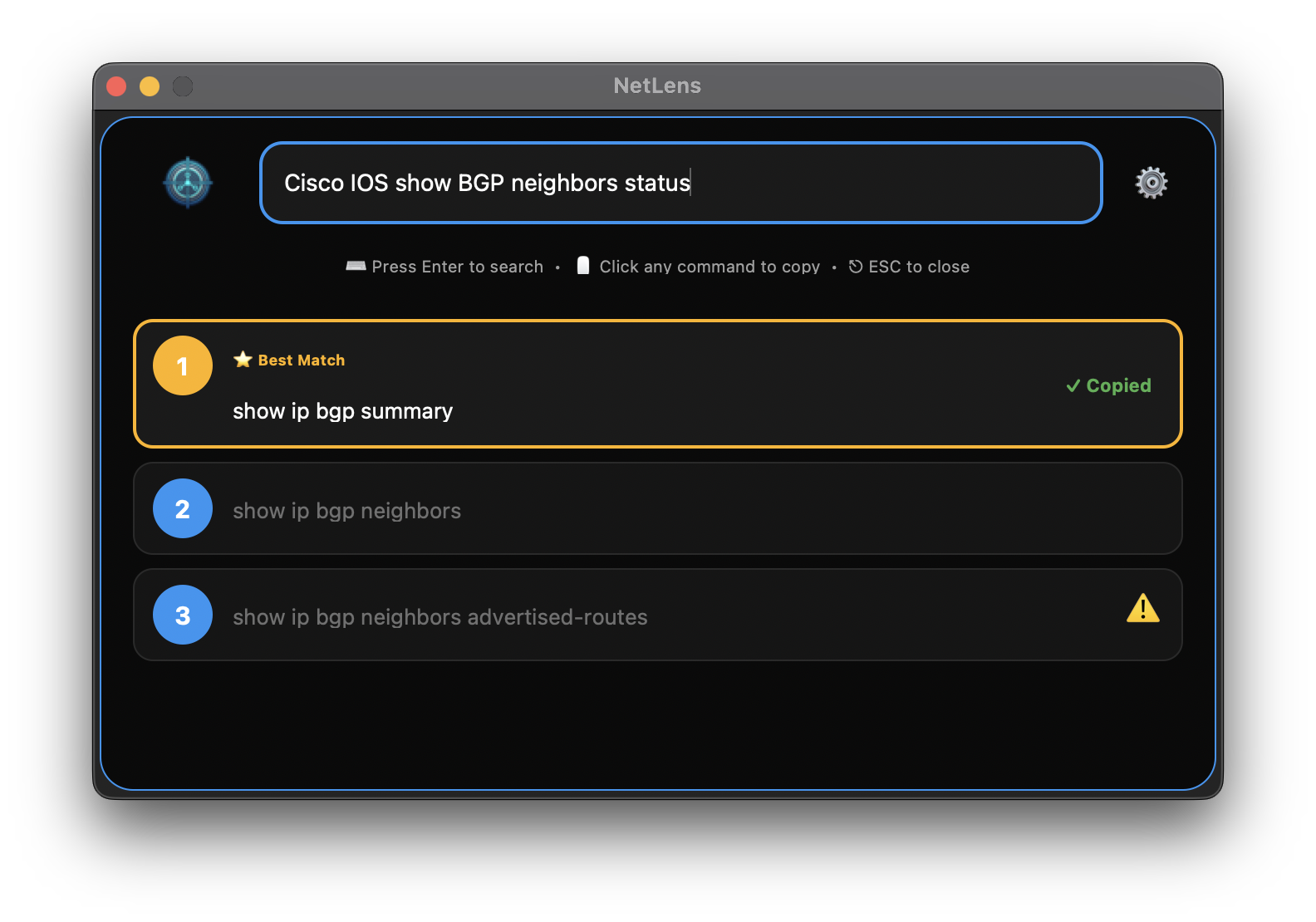
Task: Click the NetLens compass logo icon
Action: 188,182
